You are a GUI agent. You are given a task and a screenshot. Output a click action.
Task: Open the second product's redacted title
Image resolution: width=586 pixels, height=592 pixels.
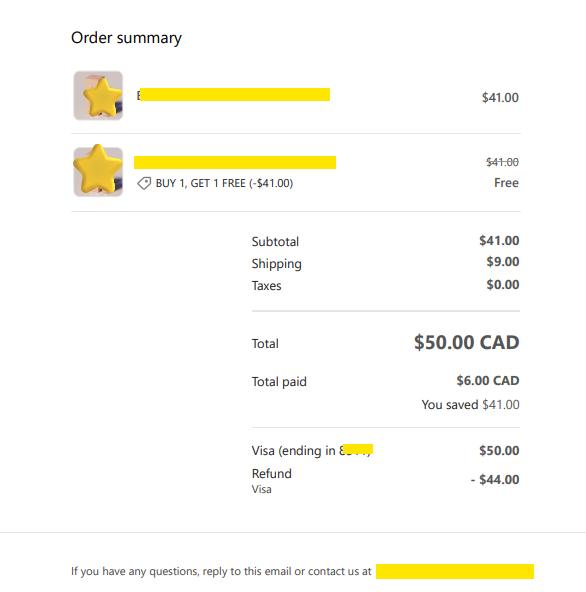pyautogui.click(x=235, y=162)
